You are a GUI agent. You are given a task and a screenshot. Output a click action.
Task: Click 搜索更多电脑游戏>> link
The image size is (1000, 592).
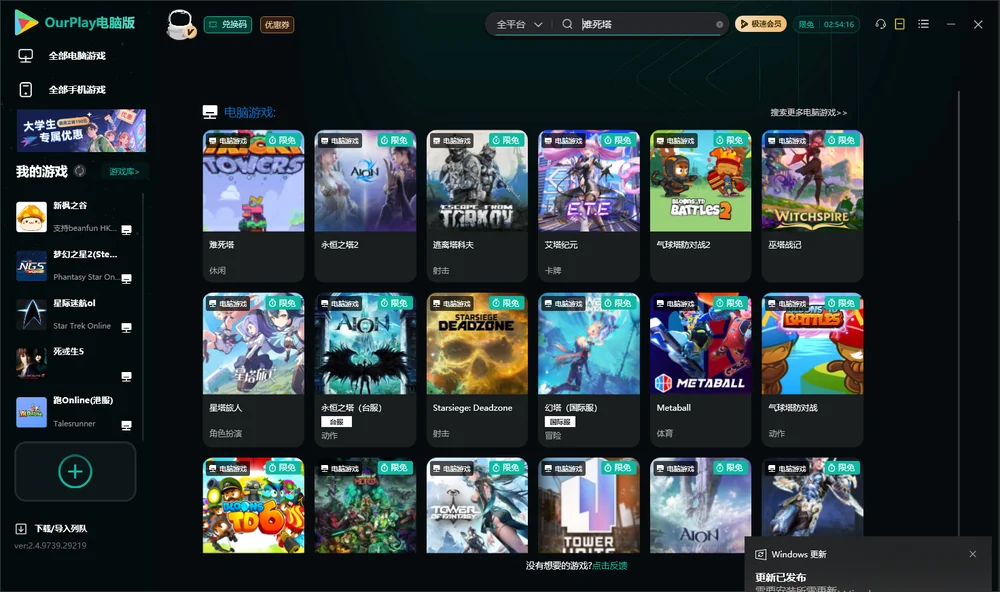pos(809,113)
